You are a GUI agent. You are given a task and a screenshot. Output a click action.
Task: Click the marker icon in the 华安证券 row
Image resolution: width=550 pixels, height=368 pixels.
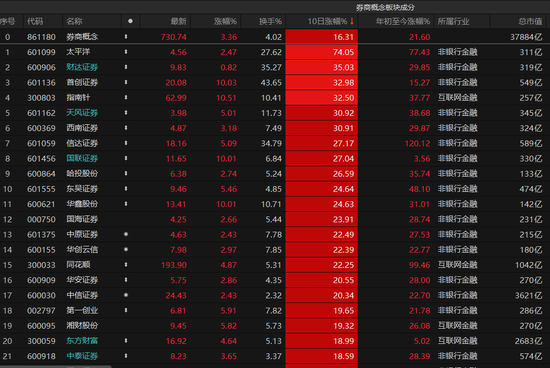click(x=126, y=280)
